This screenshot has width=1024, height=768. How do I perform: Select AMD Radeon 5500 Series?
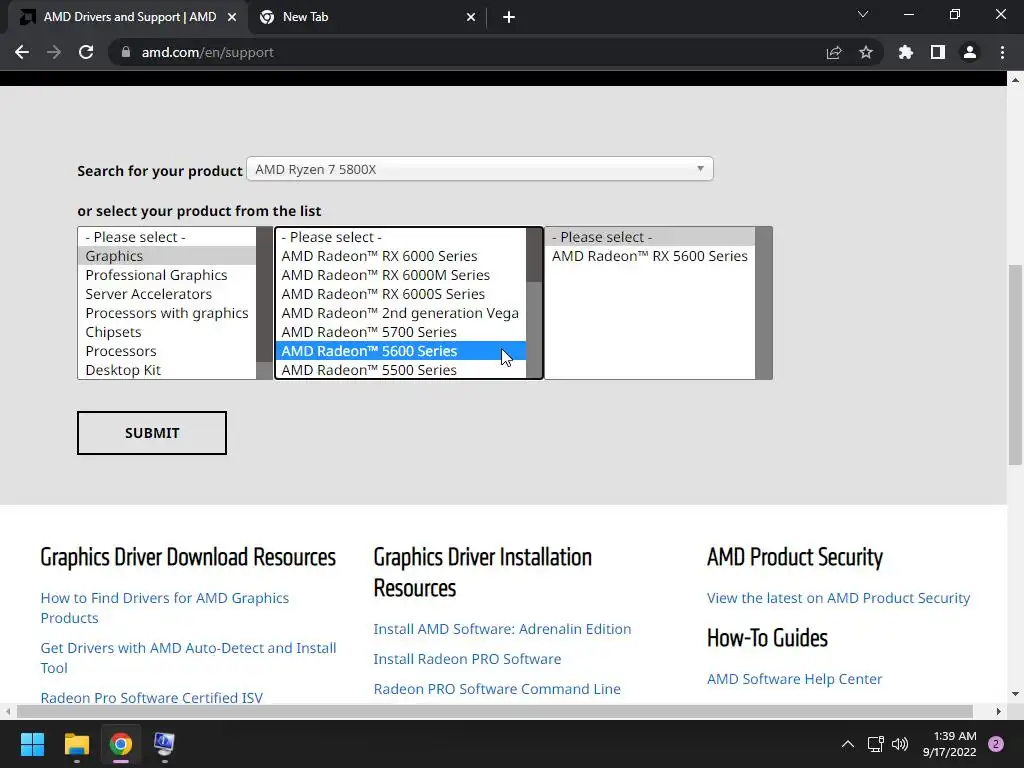(x=401, y=370)
